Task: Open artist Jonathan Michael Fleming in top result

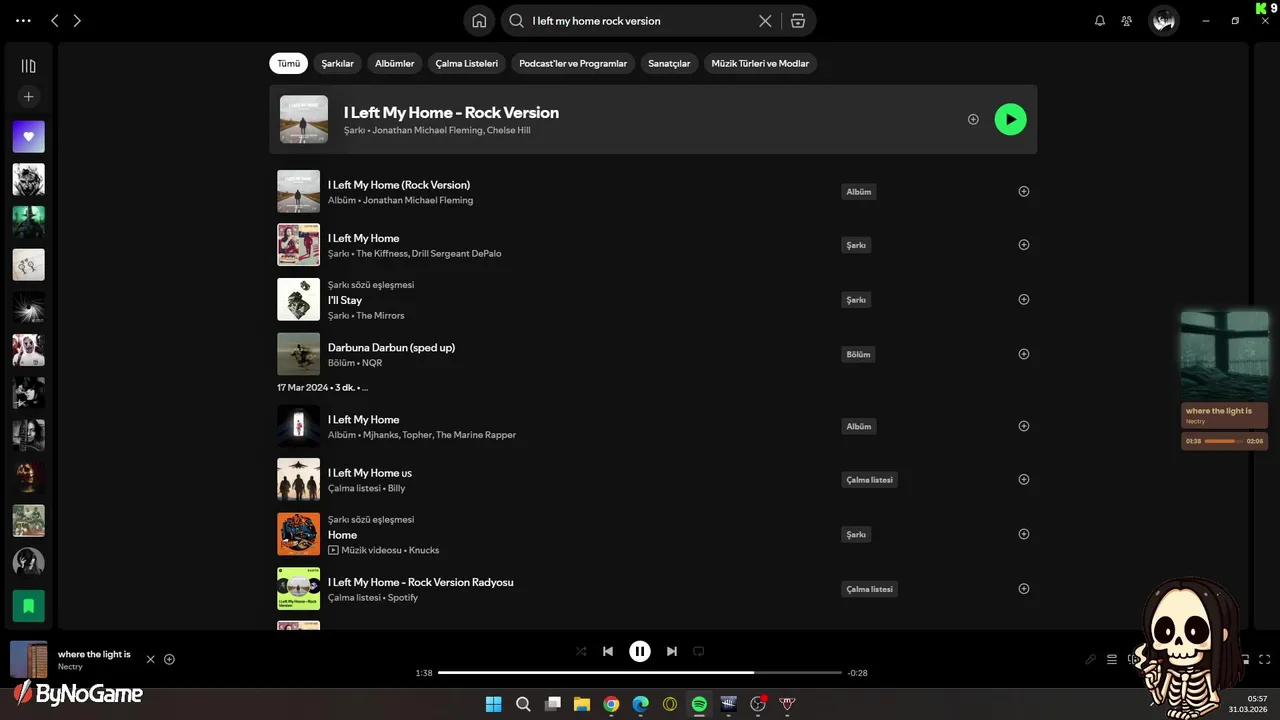Action: [427, 130]
